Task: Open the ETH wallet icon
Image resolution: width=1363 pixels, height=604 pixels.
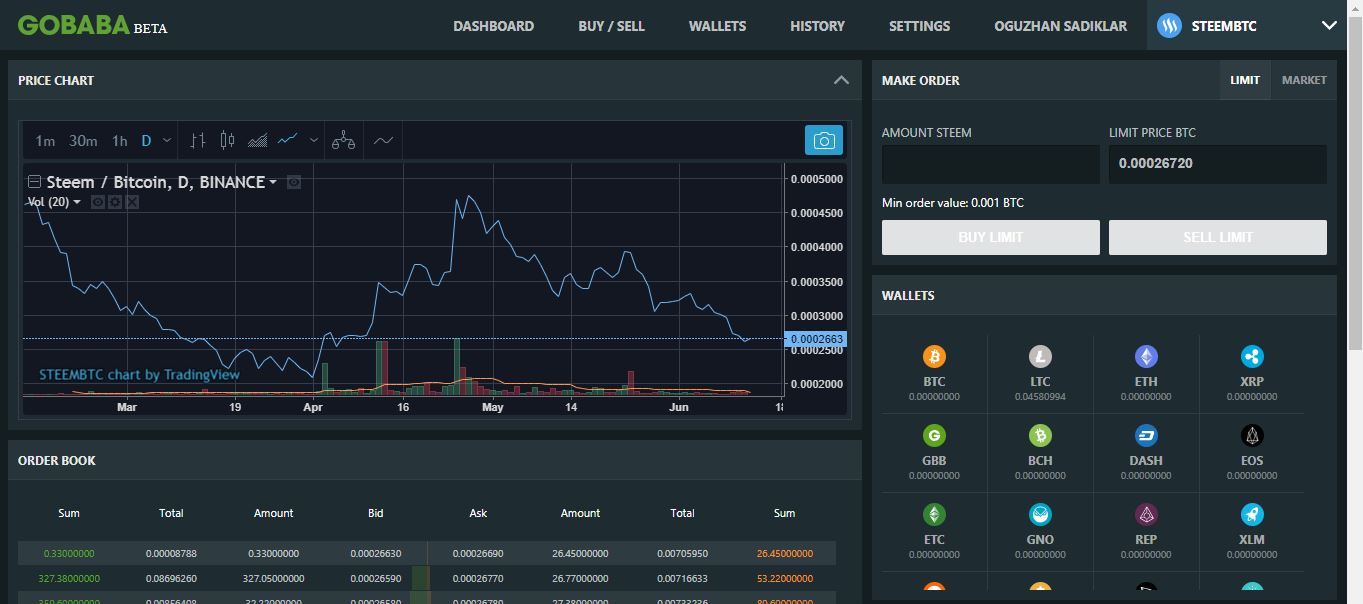Action: (x=1146, y=356)
